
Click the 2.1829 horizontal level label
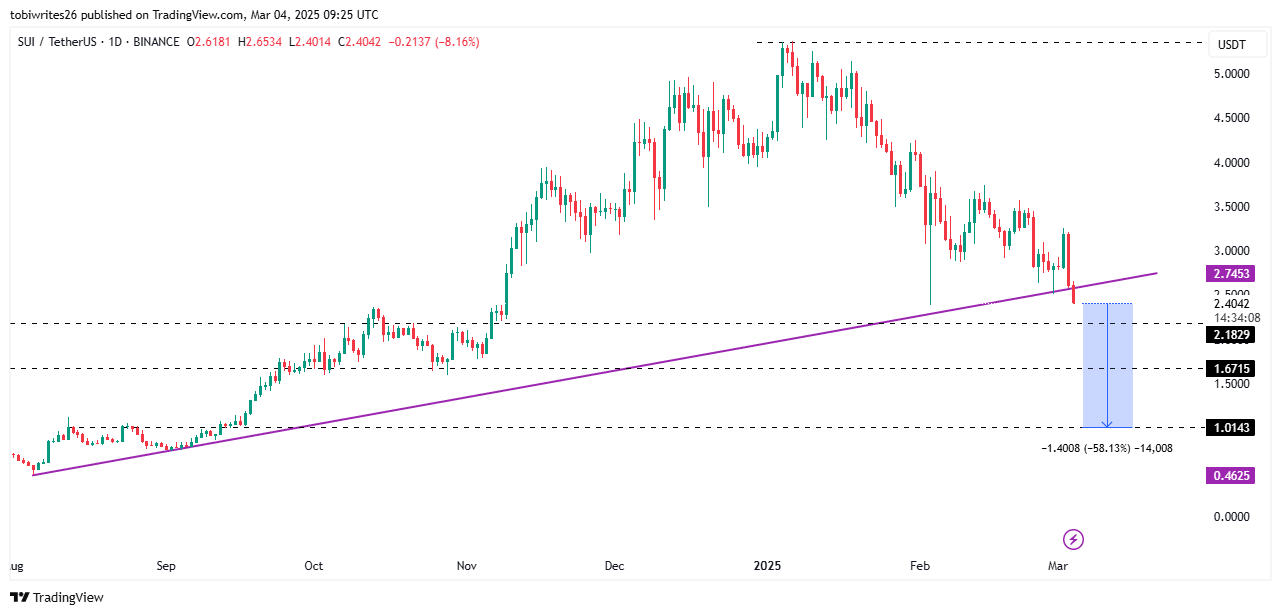(x=1231, y=335)
